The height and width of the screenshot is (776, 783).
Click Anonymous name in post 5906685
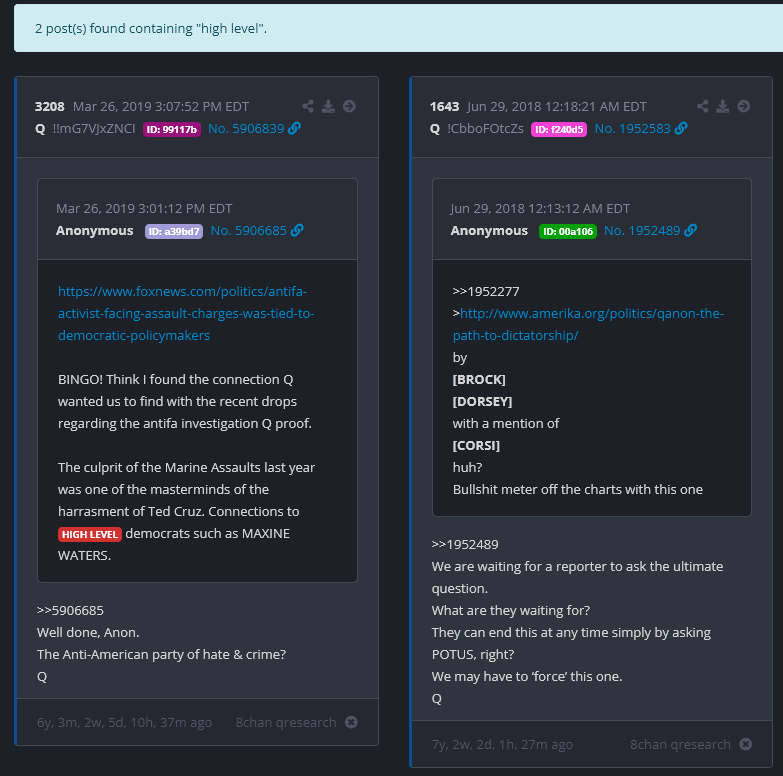tap(94, 231)
